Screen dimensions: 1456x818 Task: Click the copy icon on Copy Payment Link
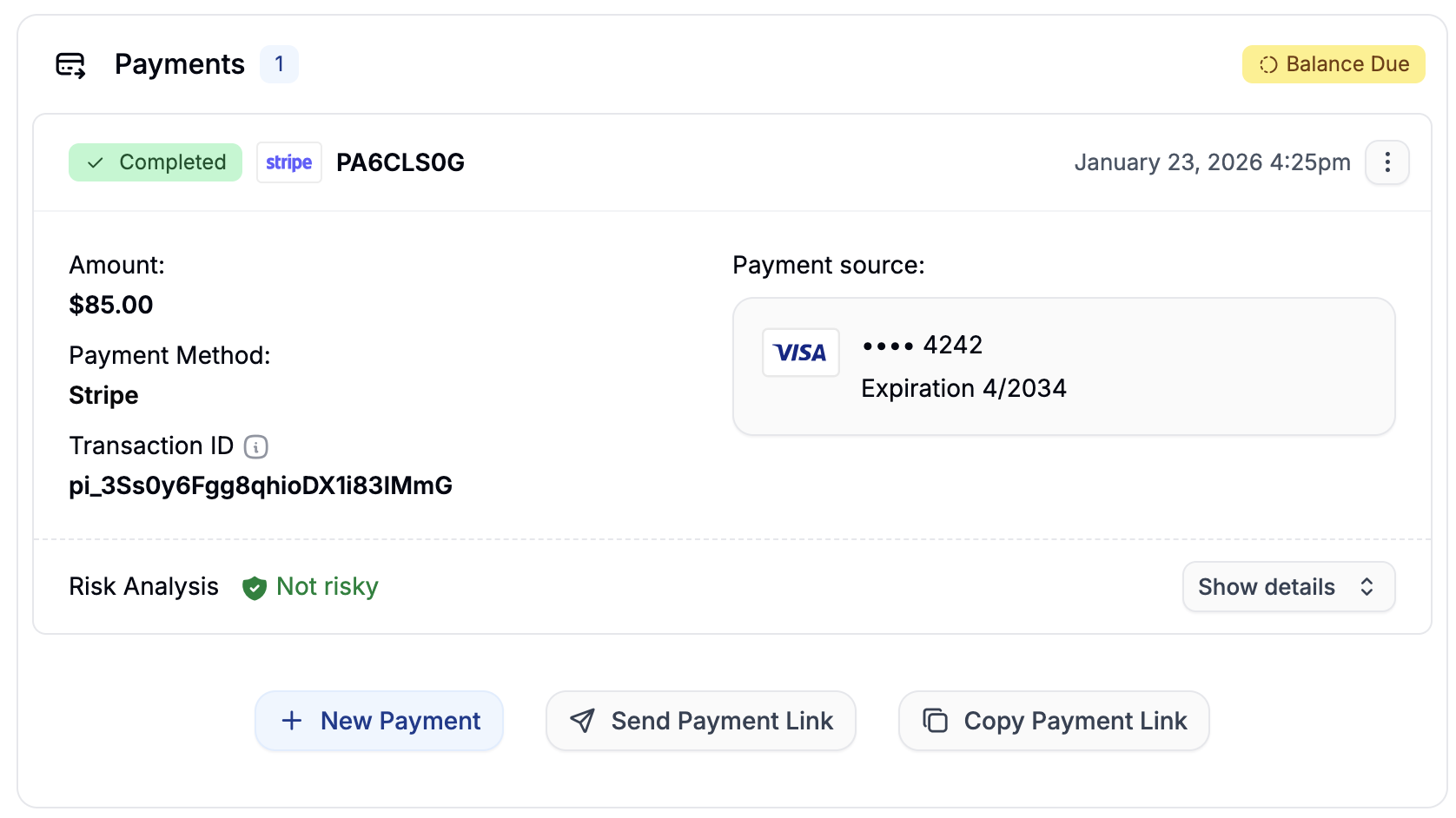point(934,721)
